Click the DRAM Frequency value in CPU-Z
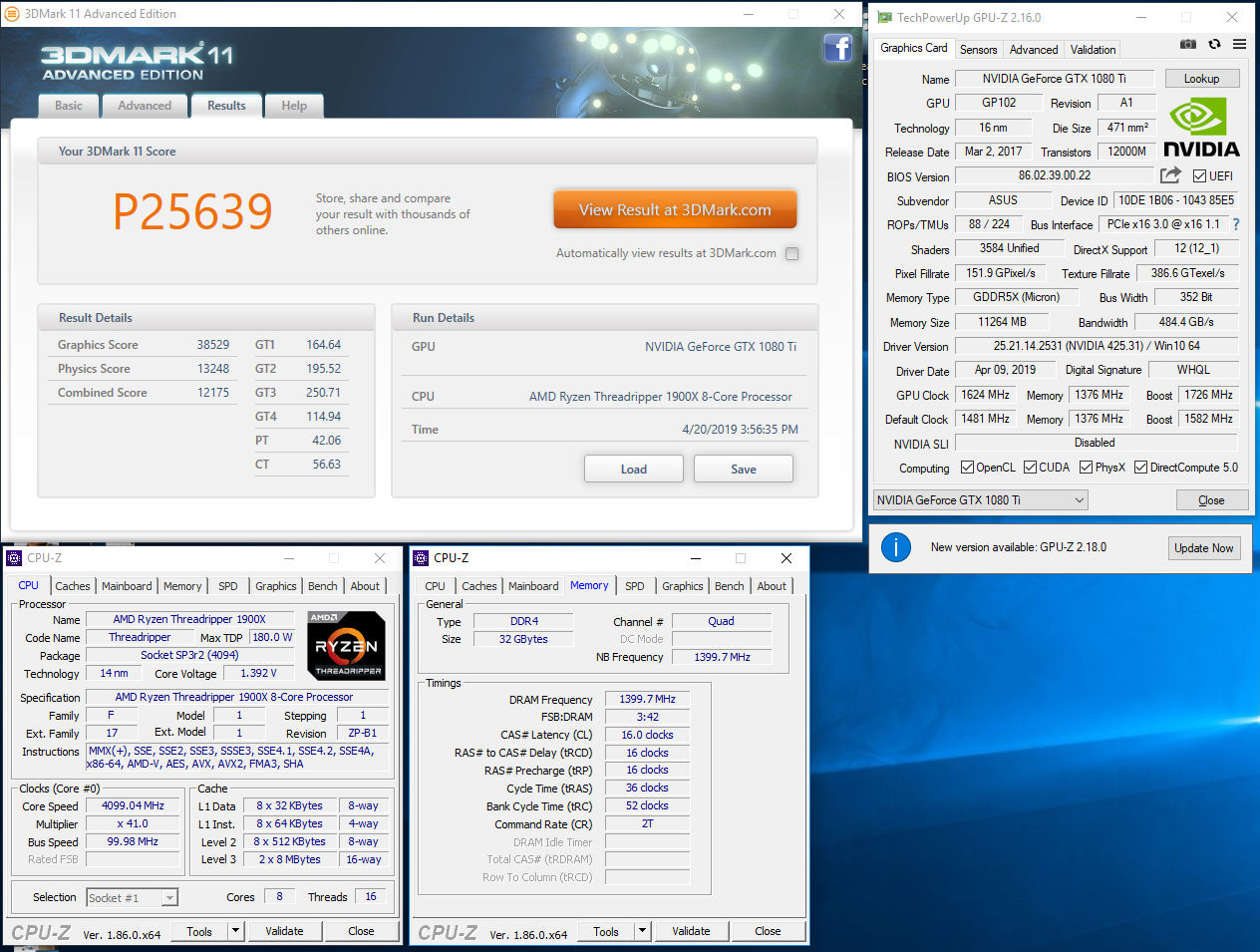The image size is (1260, 952). click(x=647, y=700)
